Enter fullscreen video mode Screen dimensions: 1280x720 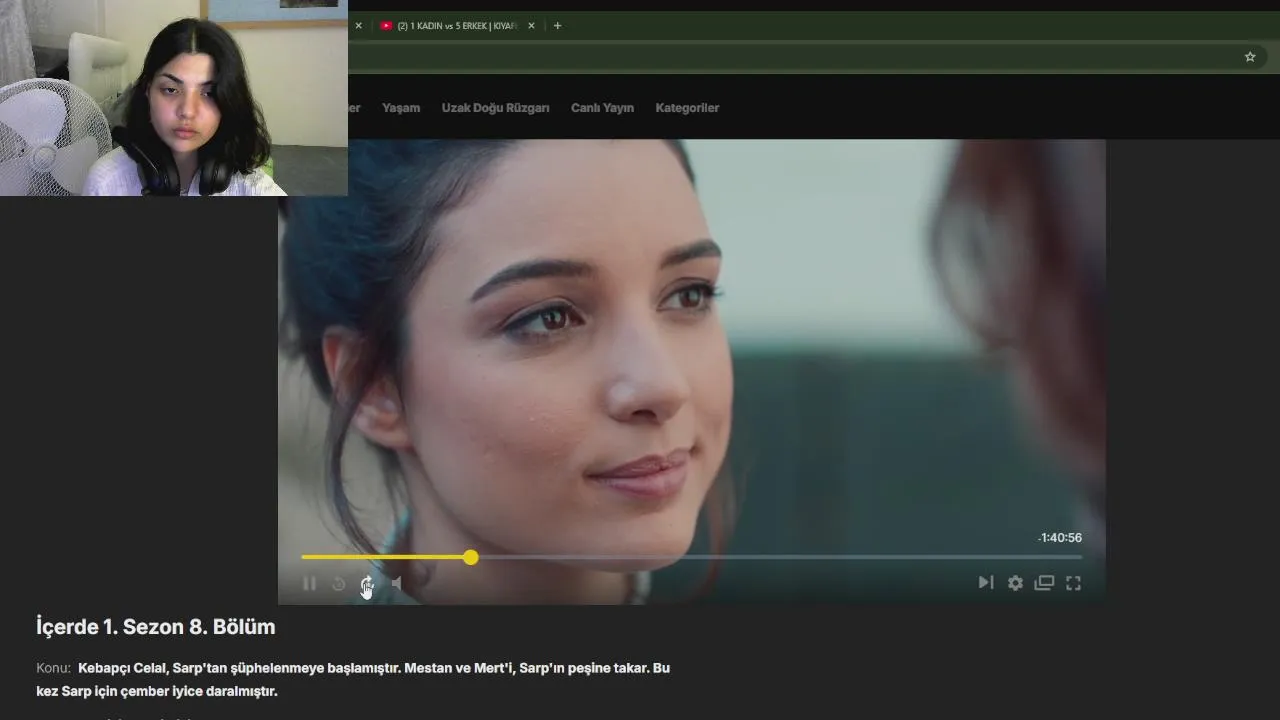1073,583
